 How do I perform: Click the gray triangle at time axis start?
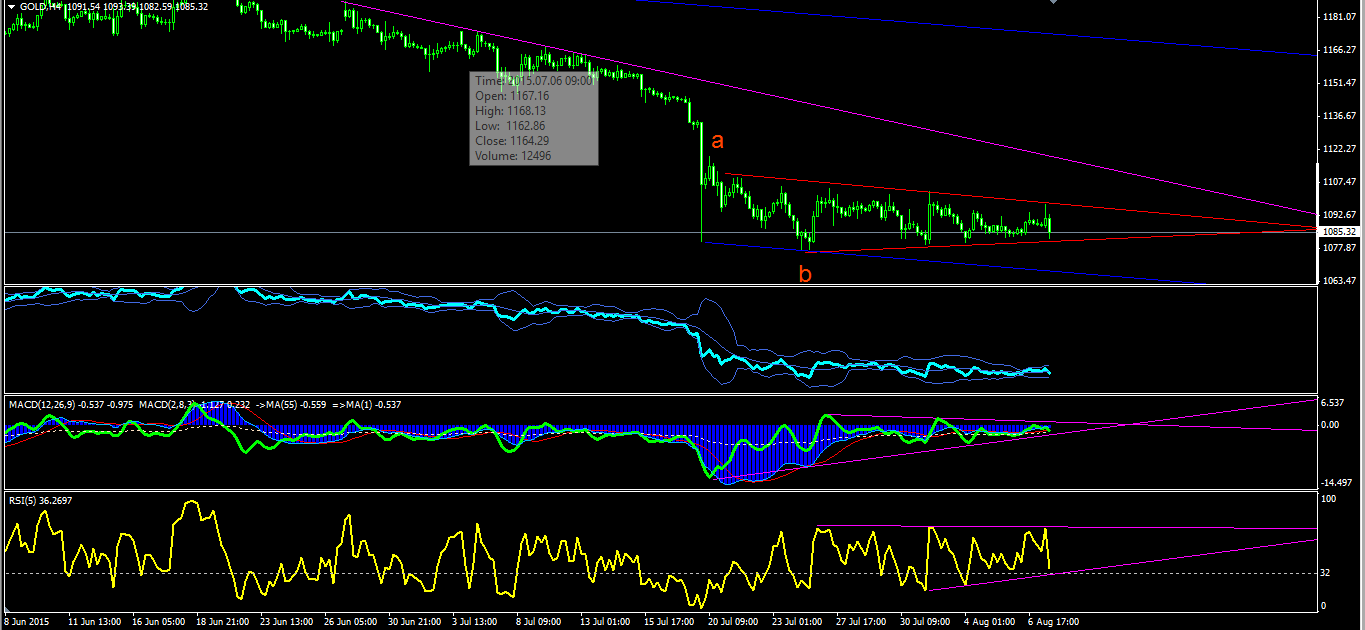(7, 611)
